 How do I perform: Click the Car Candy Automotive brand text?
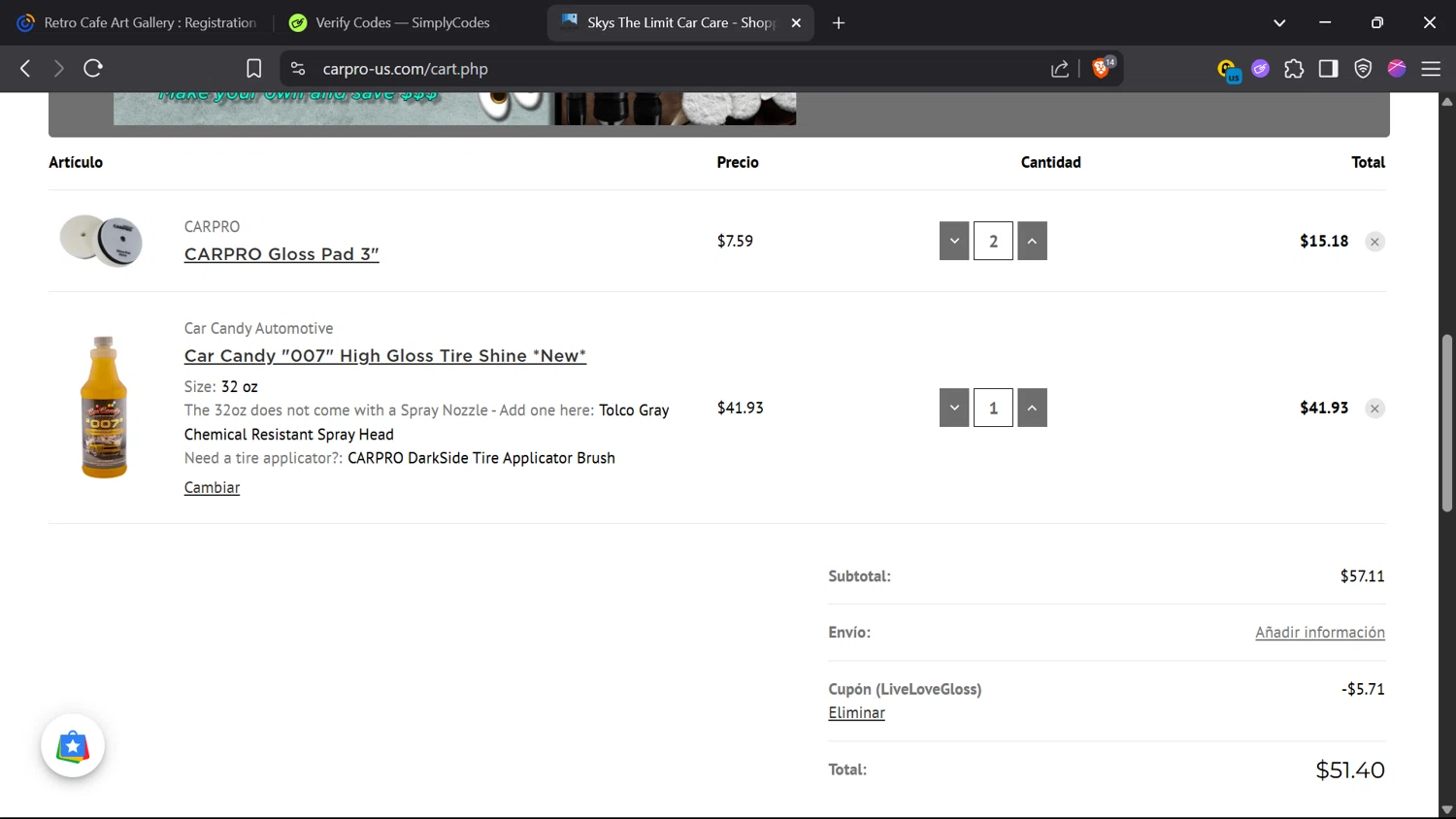click(258, 328)
